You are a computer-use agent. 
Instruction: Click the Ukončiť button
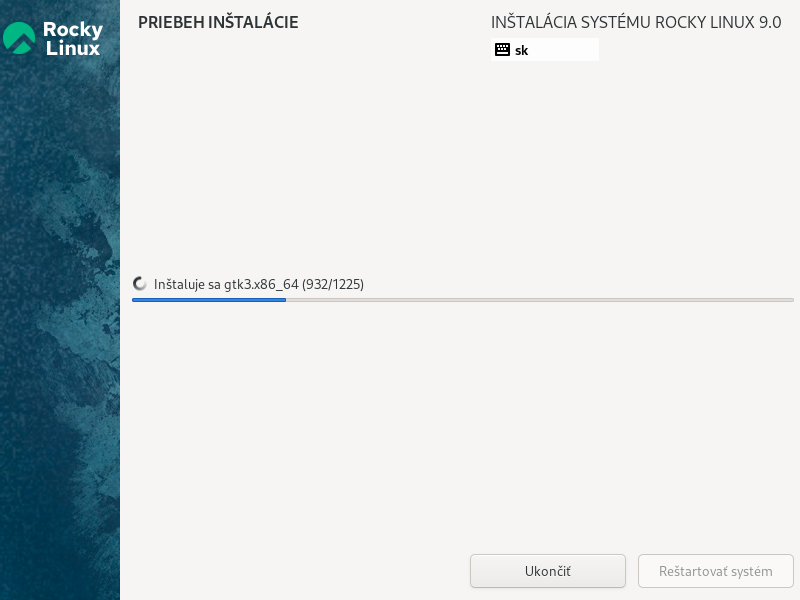click(547, 571)
